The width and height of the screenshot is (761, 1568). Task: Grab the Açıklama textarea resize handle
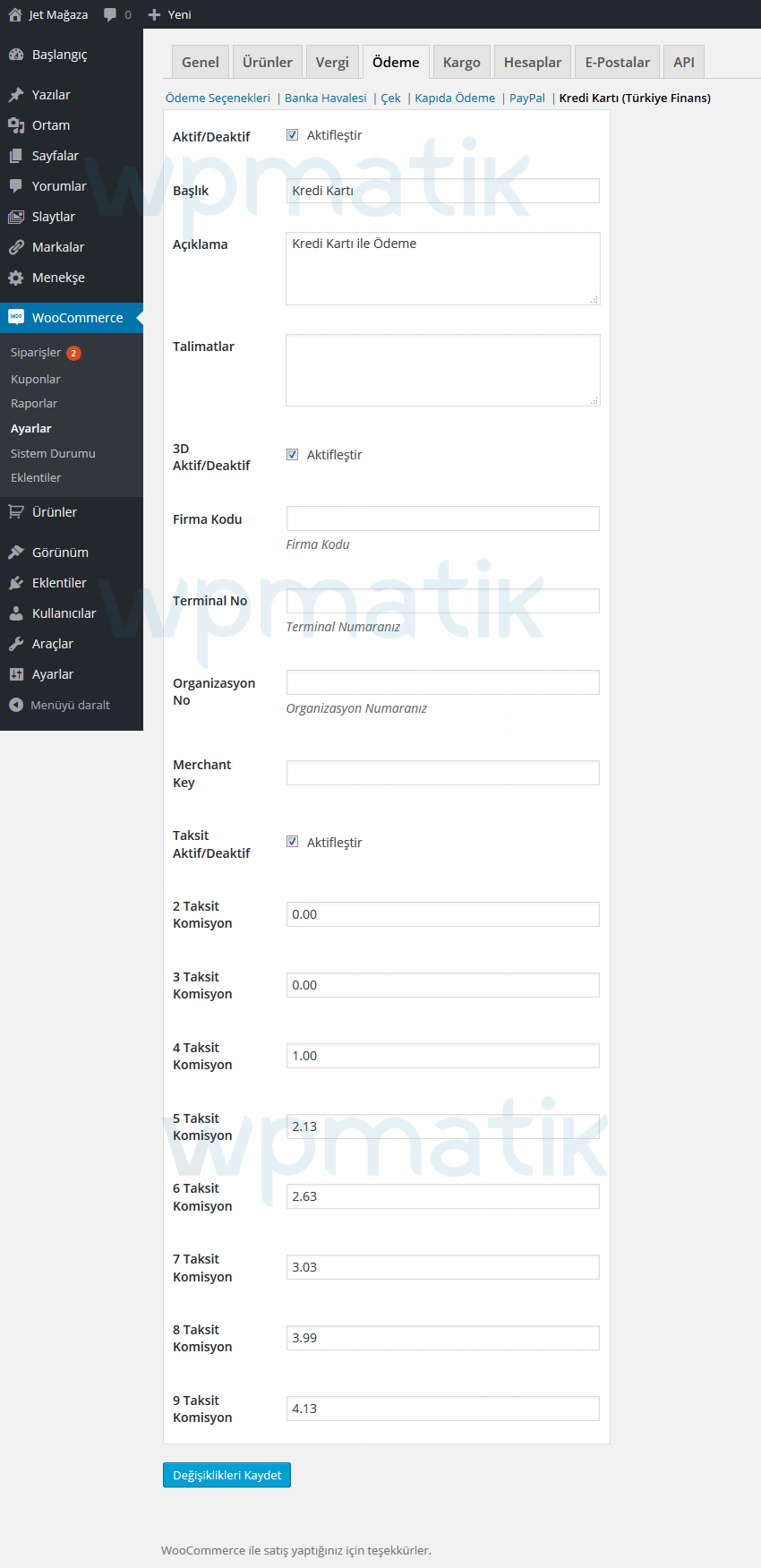pos(594,299)
